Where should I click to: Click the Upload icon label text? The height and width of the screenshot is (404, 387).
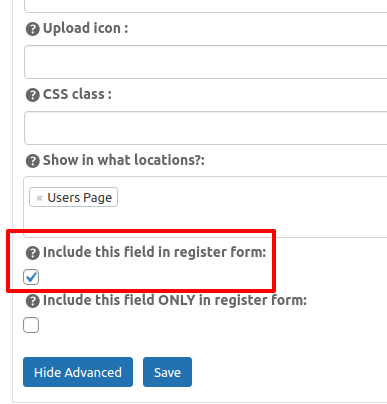86,28
